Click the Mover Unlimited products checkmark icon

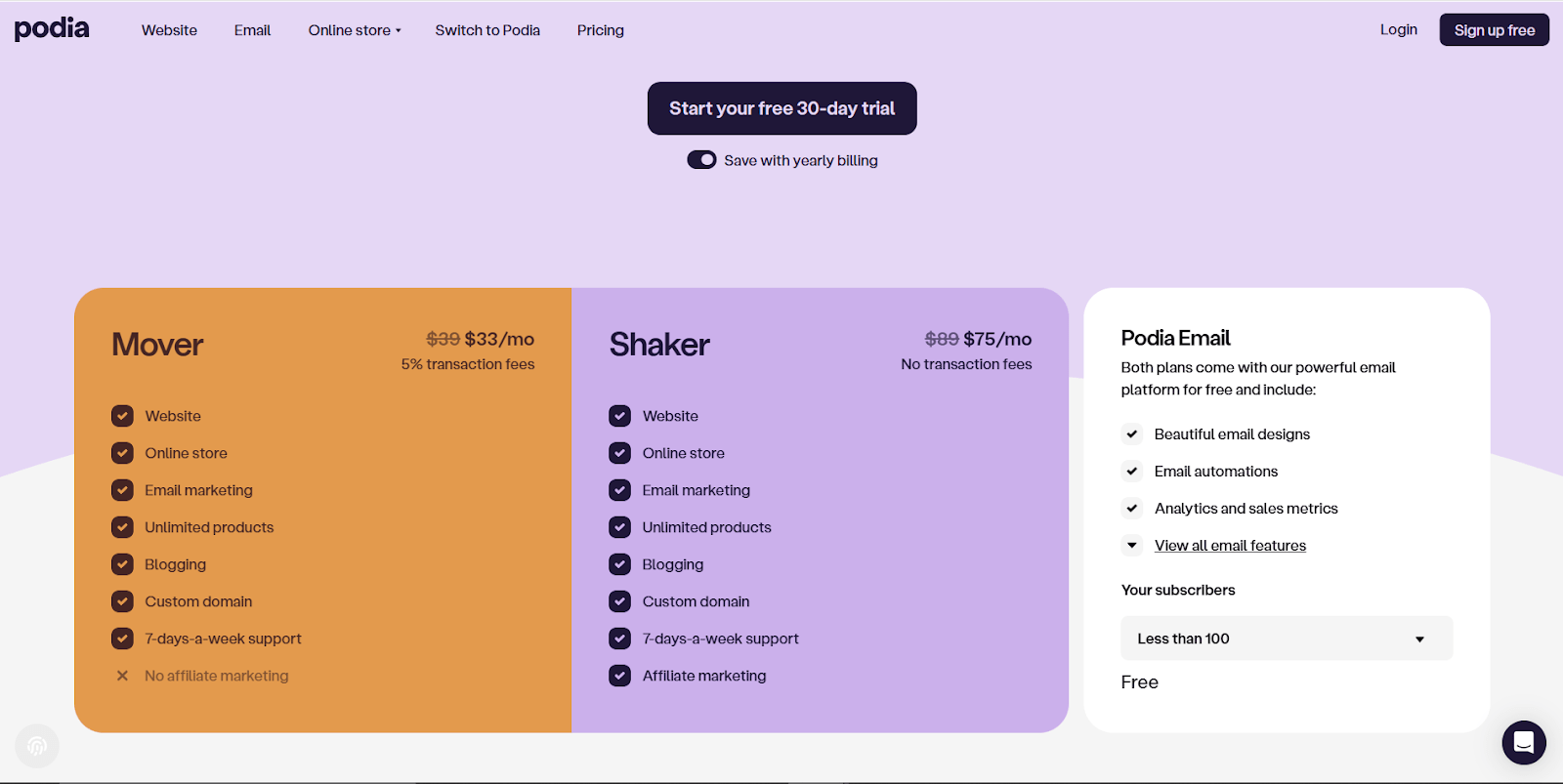pos(122,527)
